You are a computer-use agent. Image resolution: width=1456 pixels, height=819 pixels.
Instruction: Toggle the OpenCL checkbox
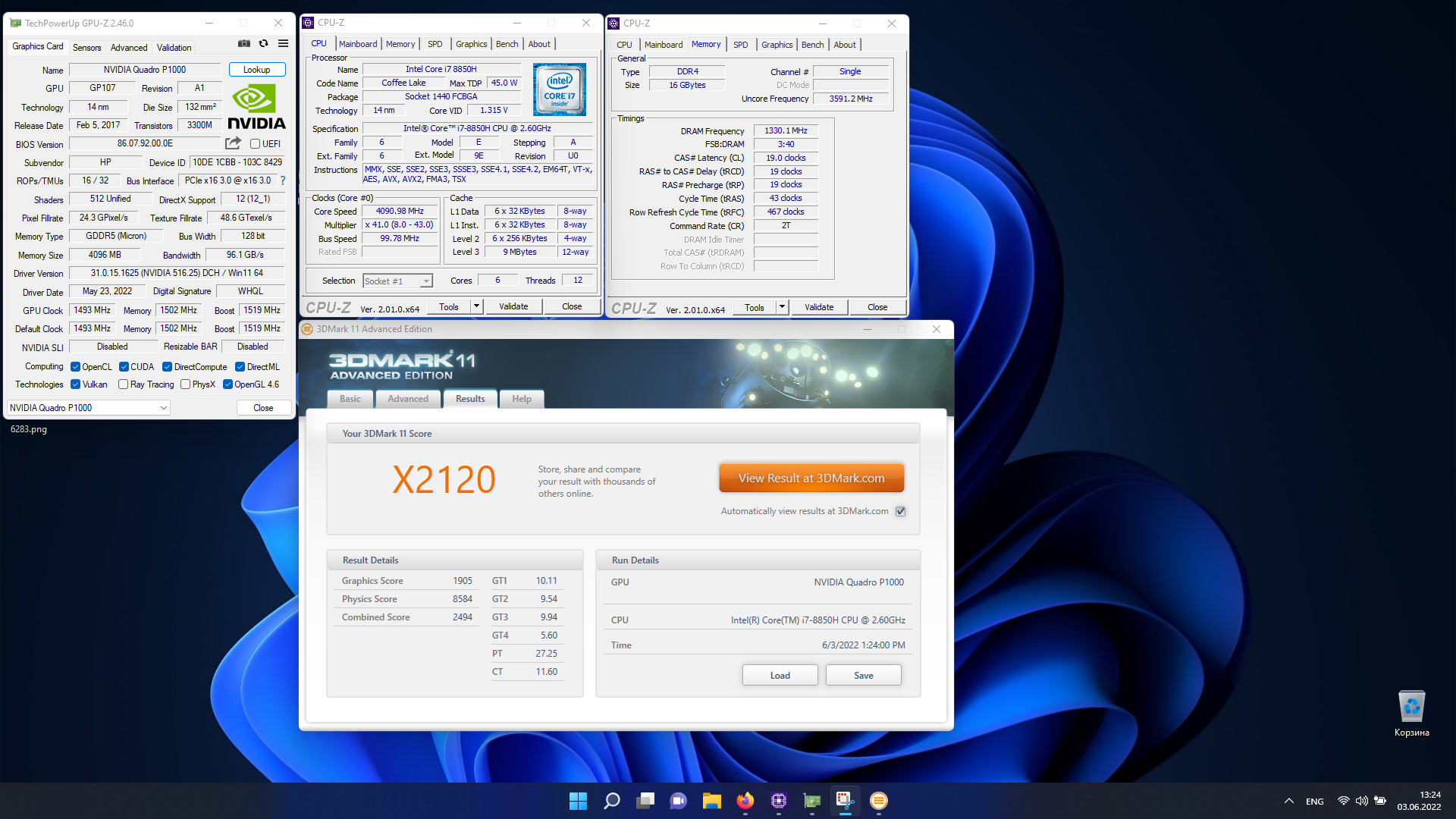(x=75, y=367)
